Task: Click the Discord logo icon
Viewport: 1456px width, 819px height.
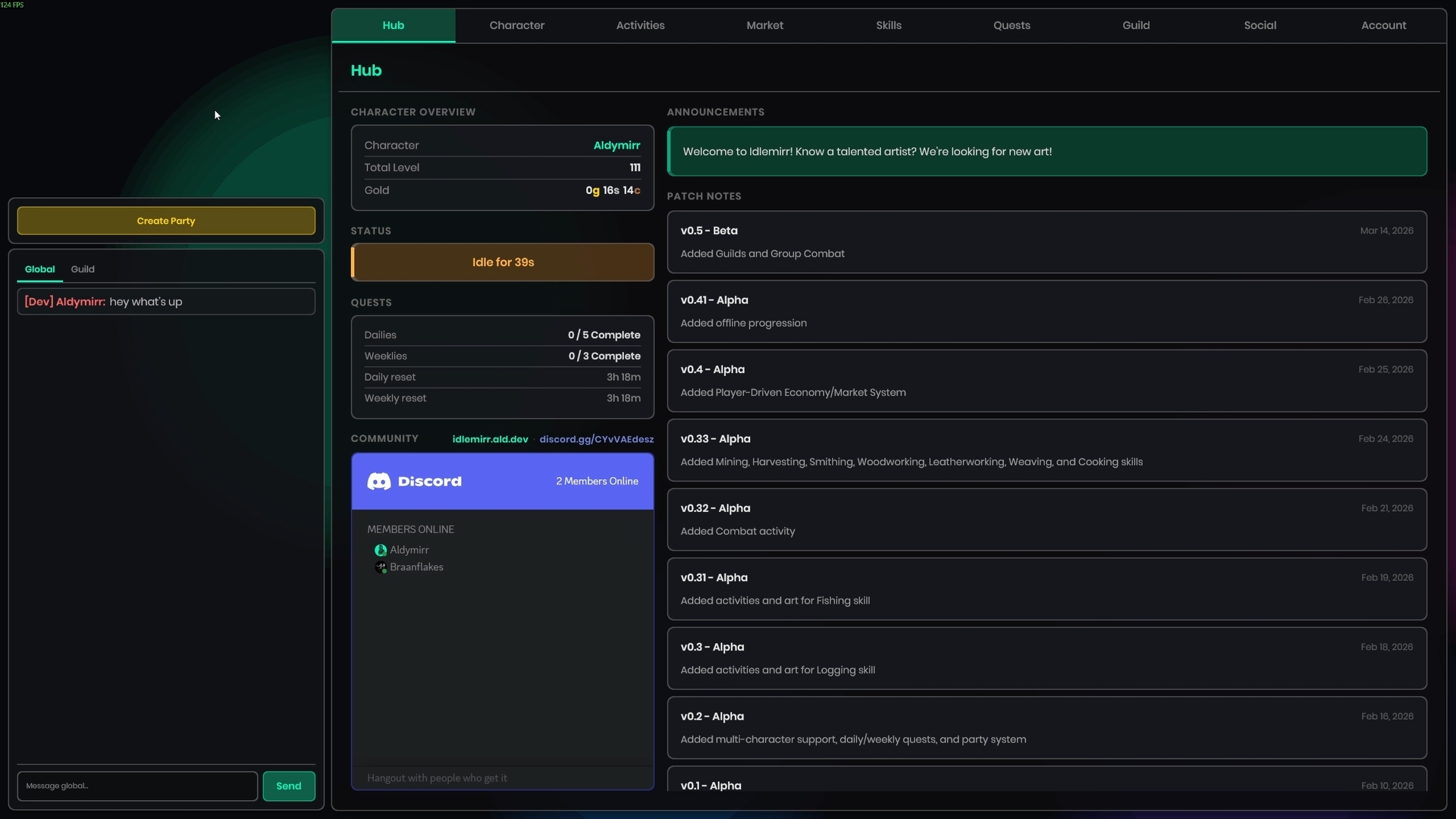Action: (378, 482)
